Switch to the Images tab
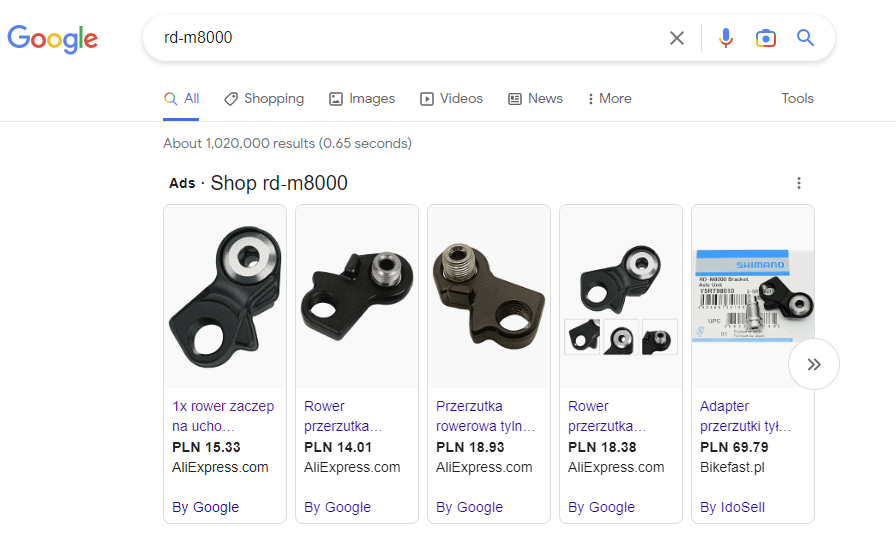The width and height of the screenshot is (896, 539). (x=362, y=99)
